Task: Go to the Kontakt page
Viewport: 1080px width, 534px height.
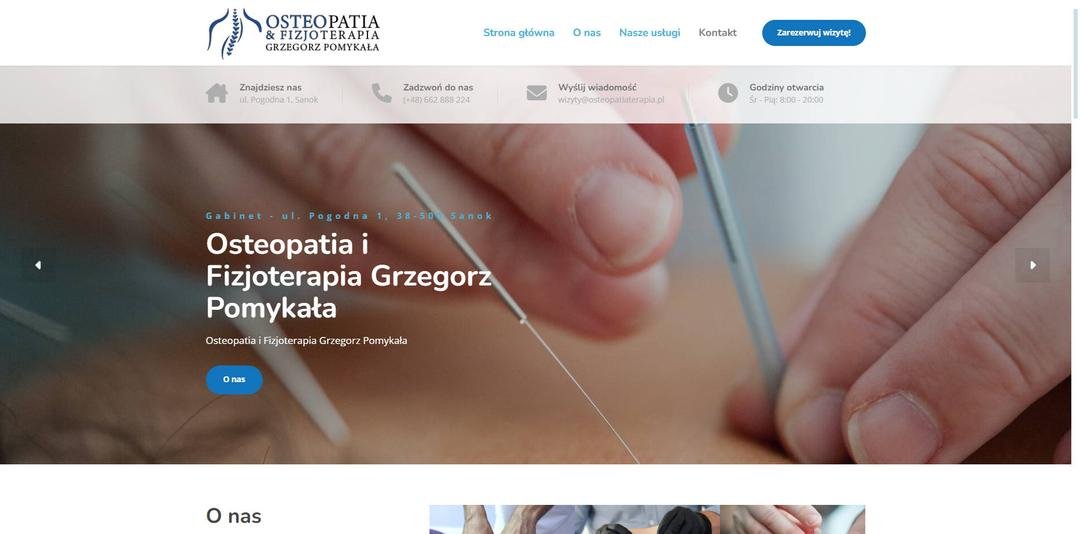Action: [718, 32]
